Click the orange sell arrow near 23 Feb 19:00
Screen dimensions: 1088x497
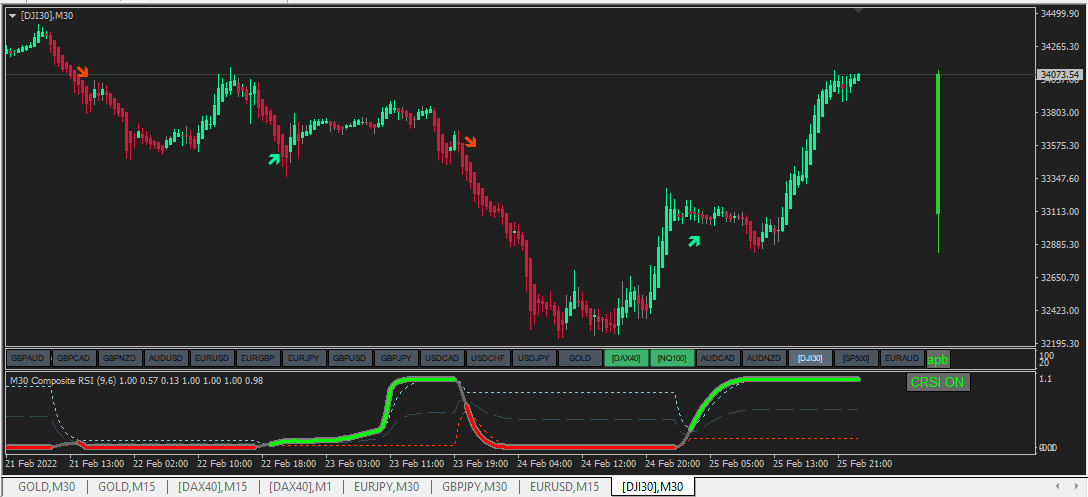tap(470, 142)
